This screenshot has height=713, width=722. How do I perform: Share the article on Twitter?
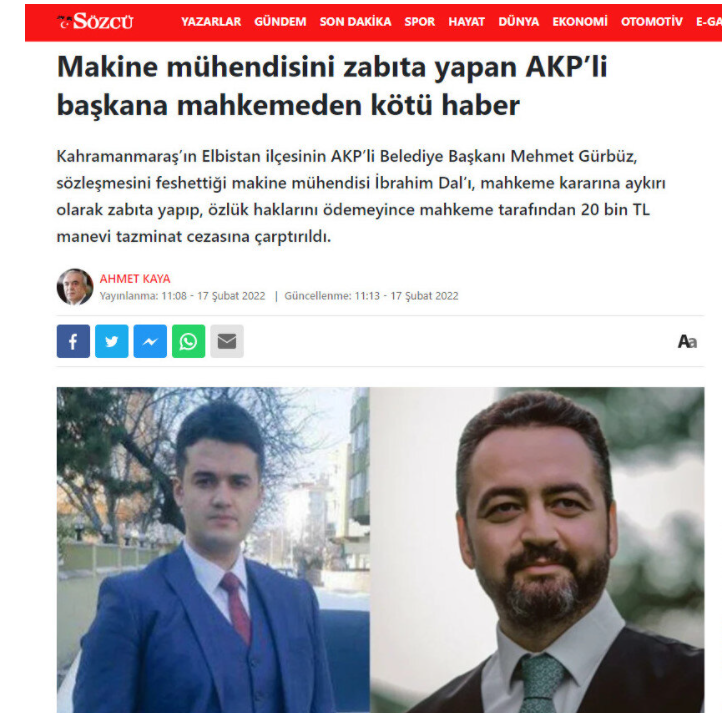coord(111,341)
